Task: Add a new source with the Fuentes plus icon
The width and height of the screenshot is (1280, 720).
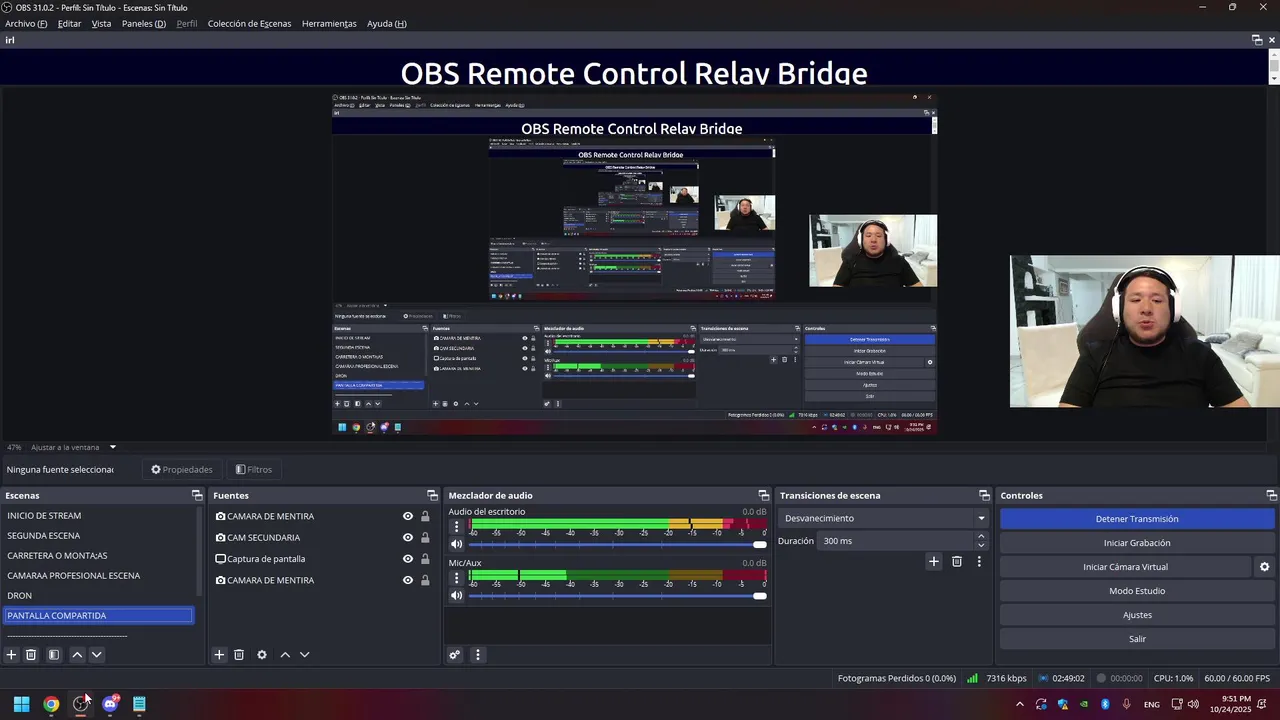Action: pyautogui.click(x=219, y=655)
